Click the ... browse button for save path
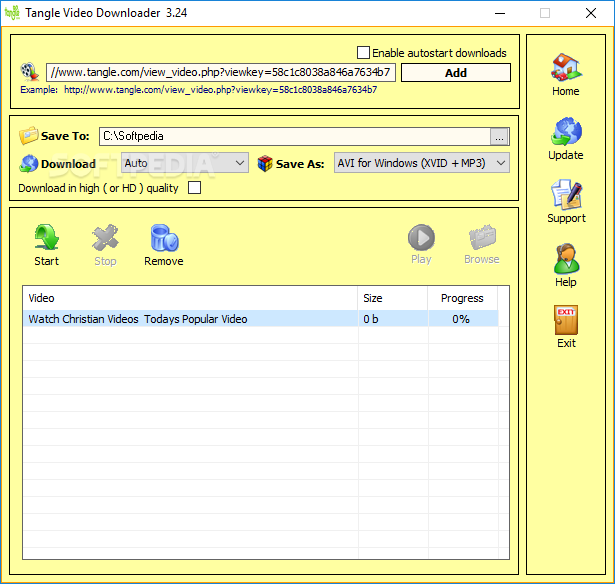The height and width of the screenshot is (584, 615). click(x=499, y=136)
